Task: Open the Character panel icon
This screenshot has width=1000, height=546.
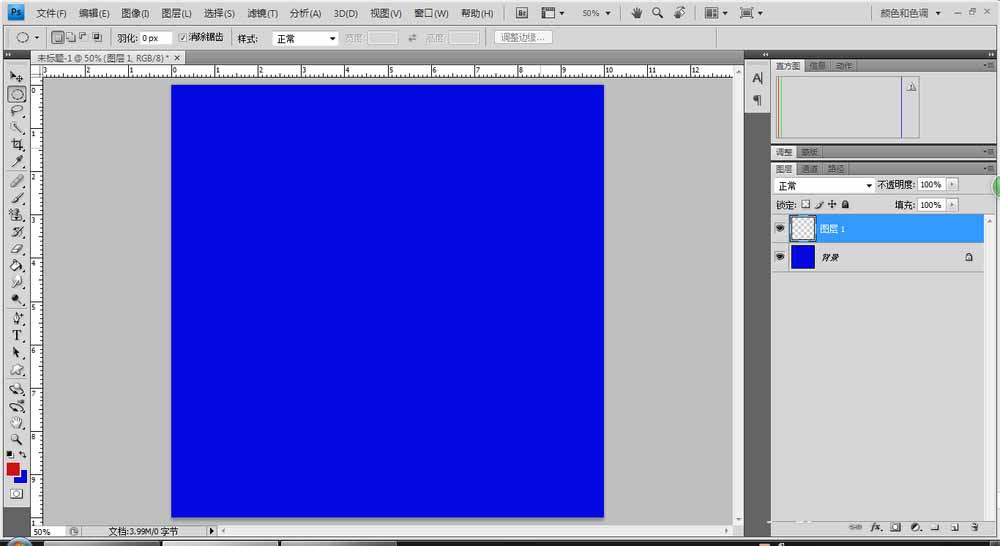Action: tap(757, 78)
